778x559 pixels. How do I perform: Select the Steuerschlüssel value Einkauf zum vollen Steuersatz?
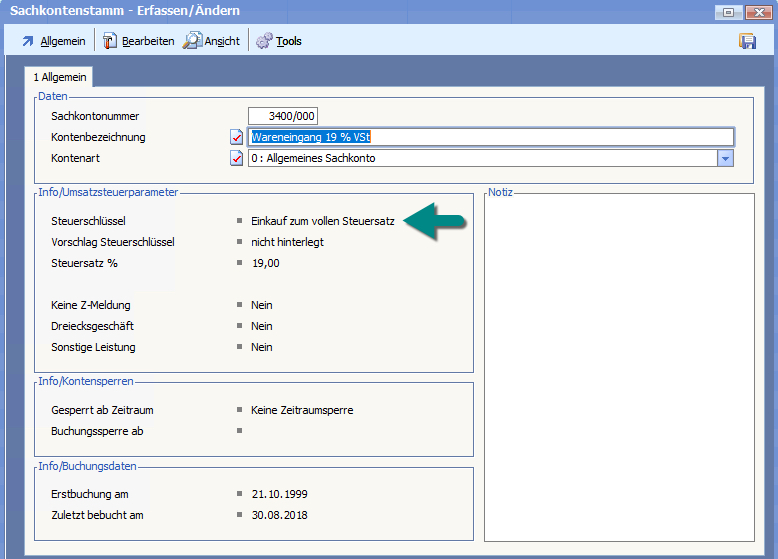322,220
